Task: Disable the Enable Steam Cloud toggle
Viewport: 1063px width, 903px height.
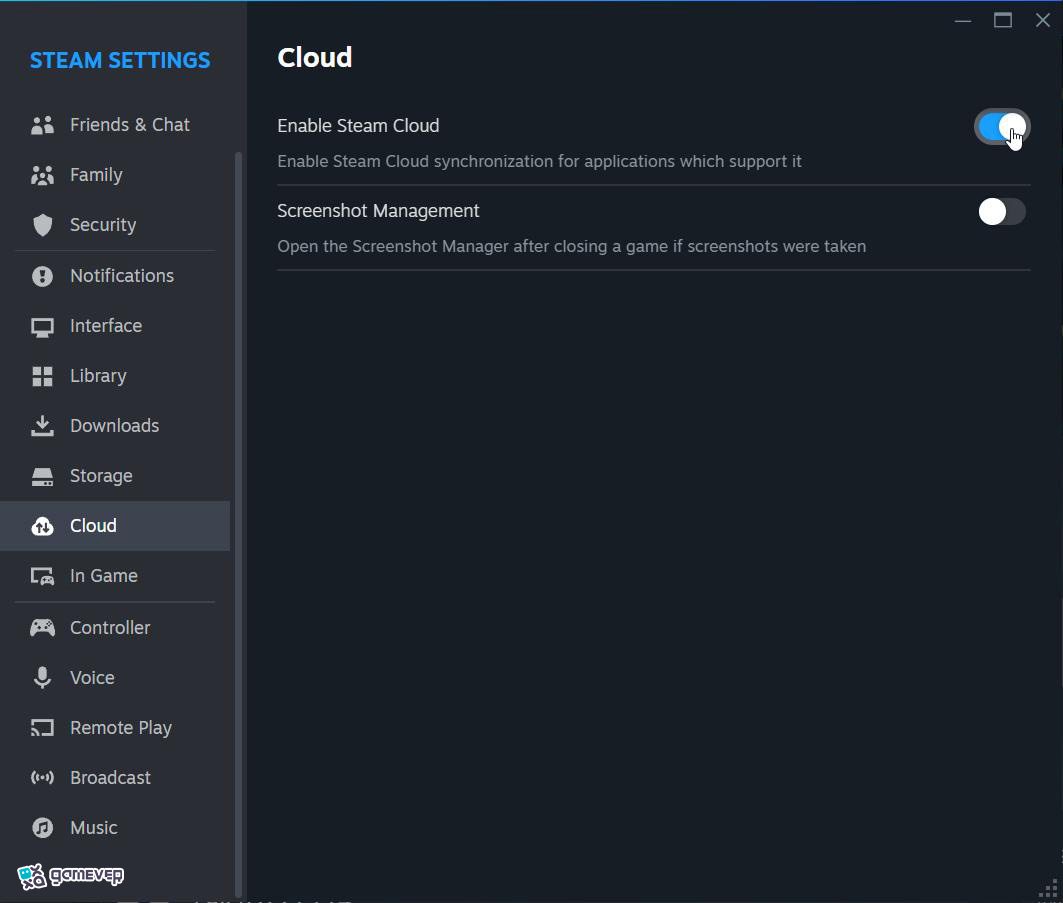Action: pyautogui.click(x=1001, y=127)
